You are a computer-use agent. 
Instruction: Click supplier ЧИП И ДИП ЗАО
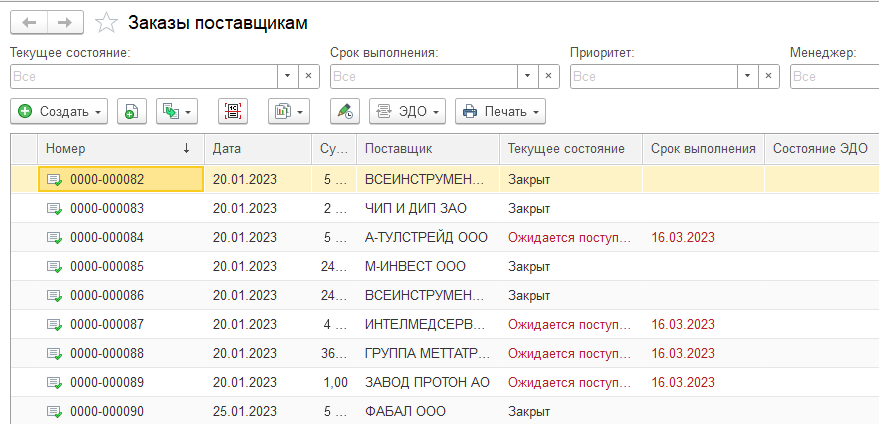[416, 209]
